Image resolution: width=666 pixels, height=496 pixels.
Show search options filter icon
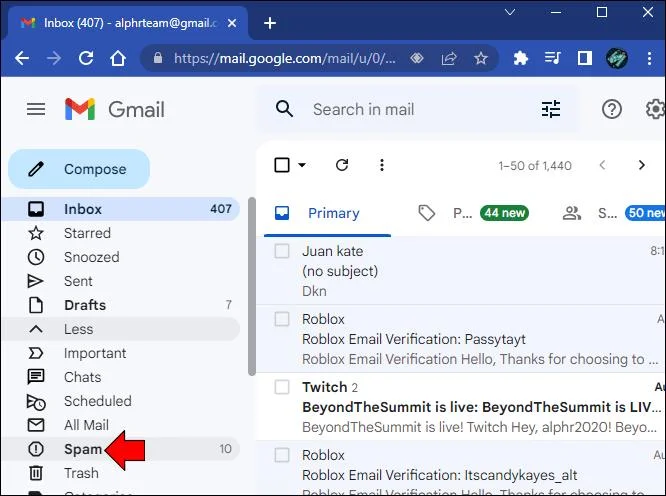[551, 109]
